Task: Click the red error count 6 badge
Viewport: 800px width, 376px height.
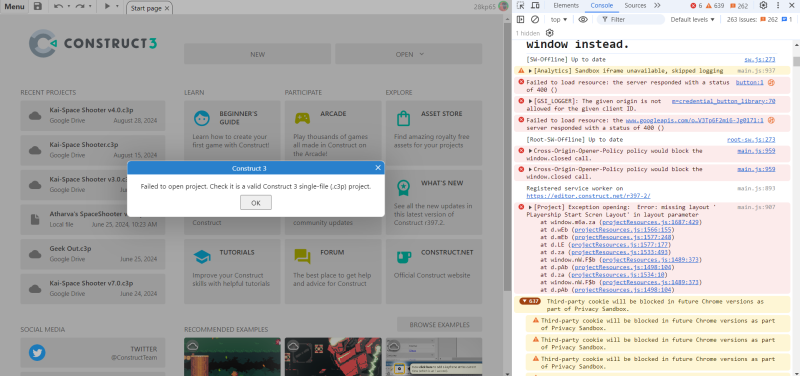Action: tap(696, 6)
